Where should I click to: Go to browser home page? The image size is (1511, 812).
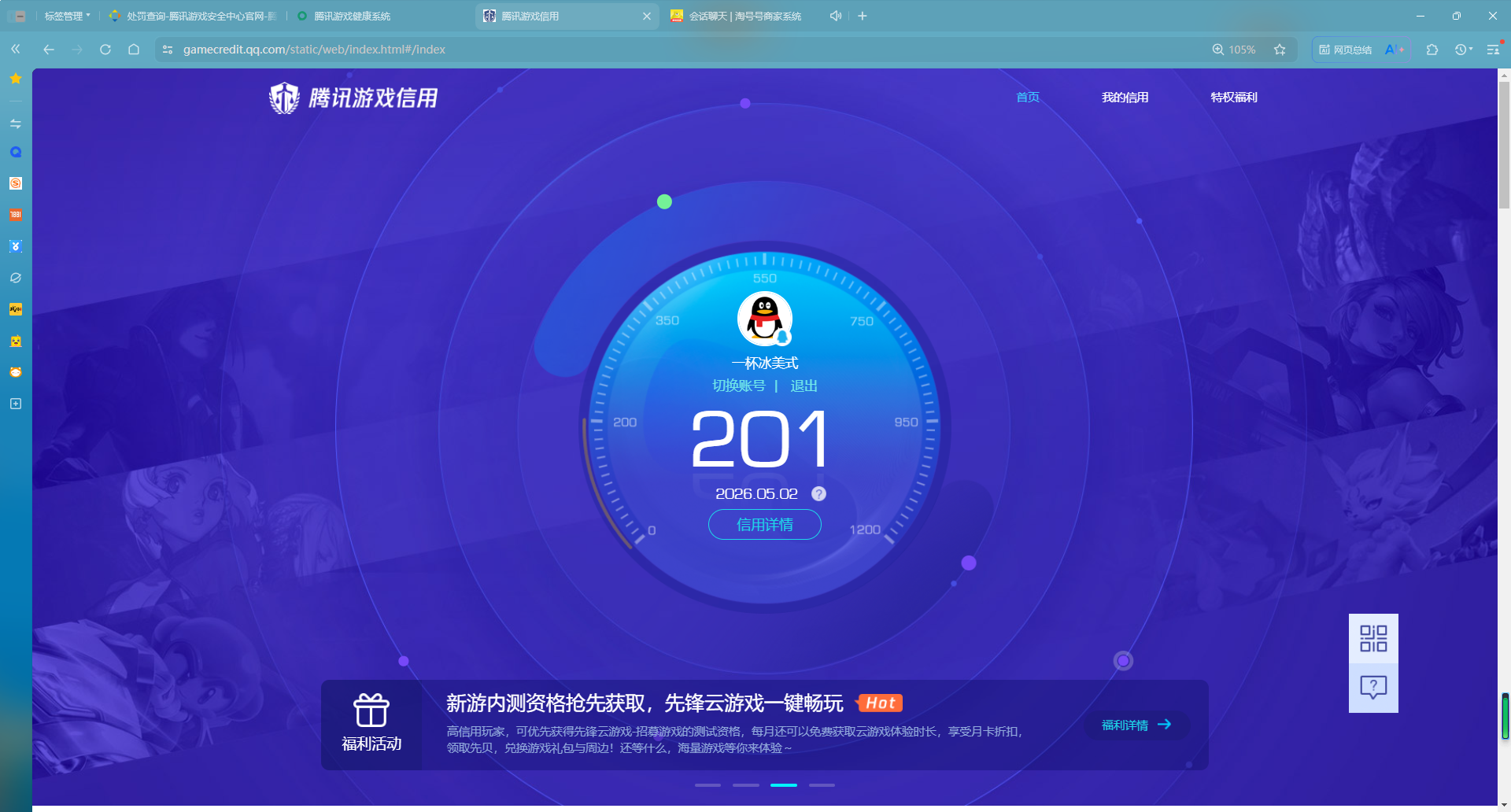(x=134, y=49)
